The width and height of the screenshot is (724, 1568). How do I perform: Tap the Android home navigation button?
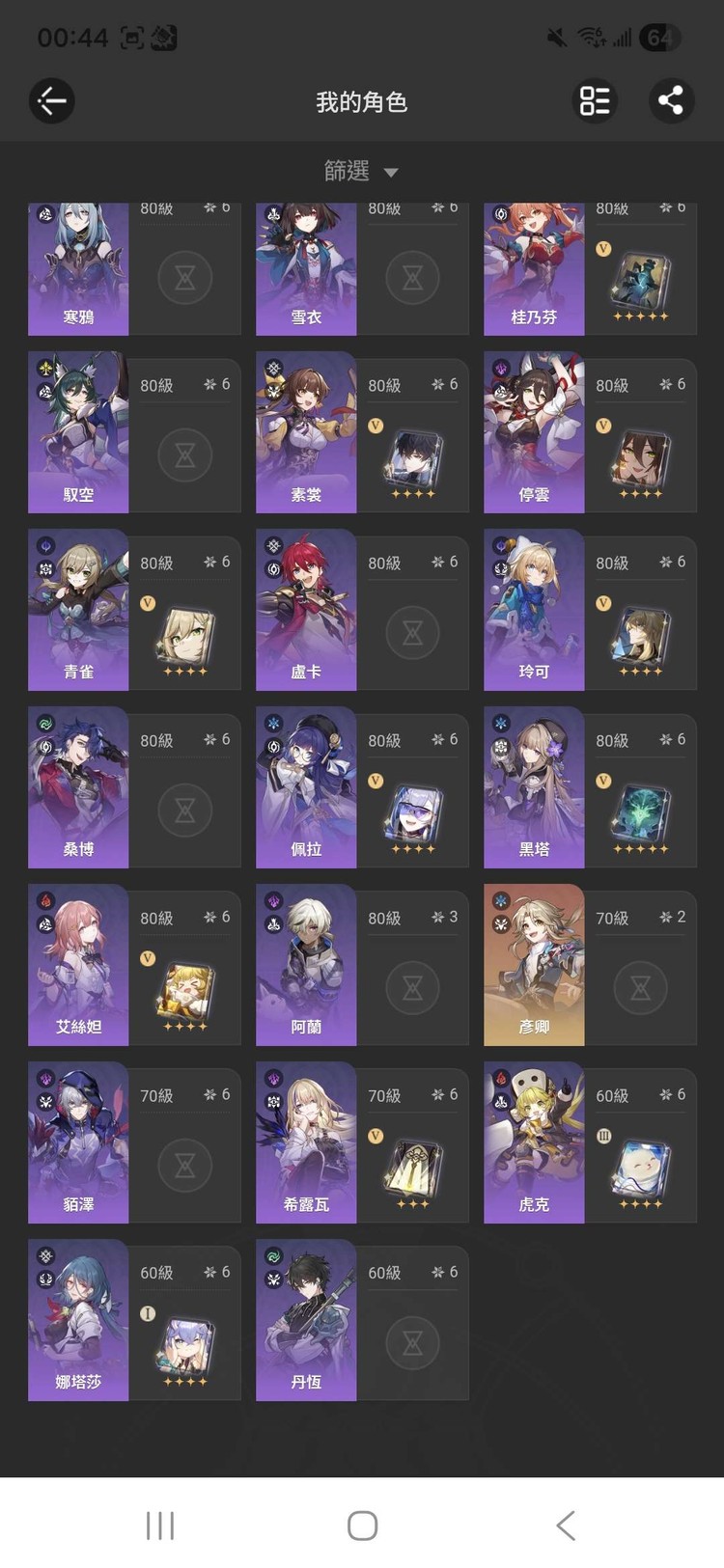(362, 1525)
